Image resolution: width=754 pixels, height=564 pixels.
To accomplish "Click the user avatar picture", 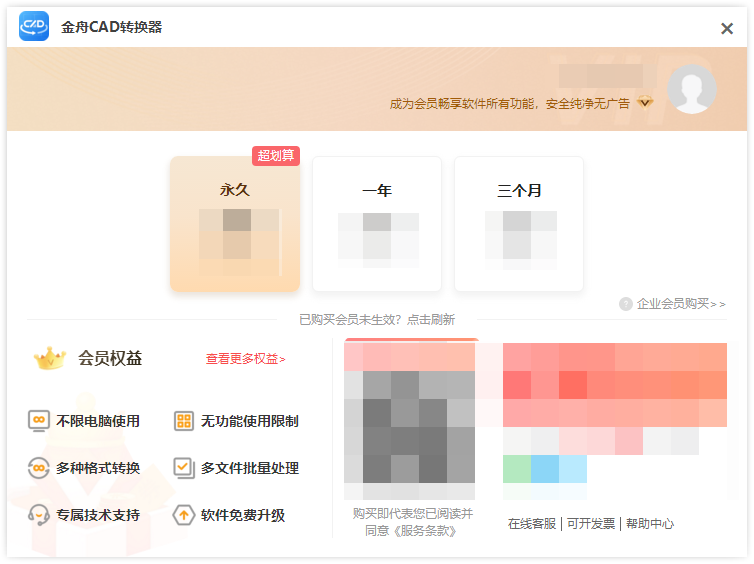I will [x=692, y=89].
